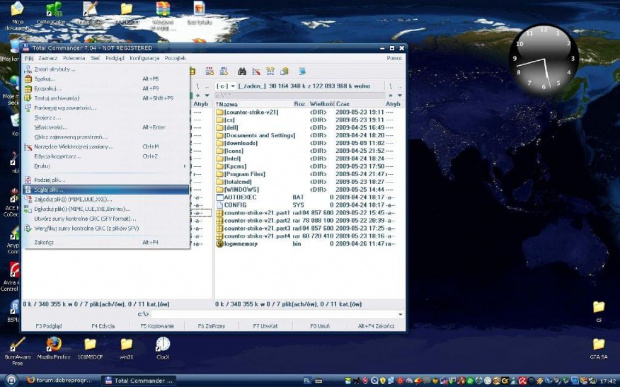Click the binoculars search files toolbar icon
Viewport: 620px width, 387px height.
[x=242, y=72]
